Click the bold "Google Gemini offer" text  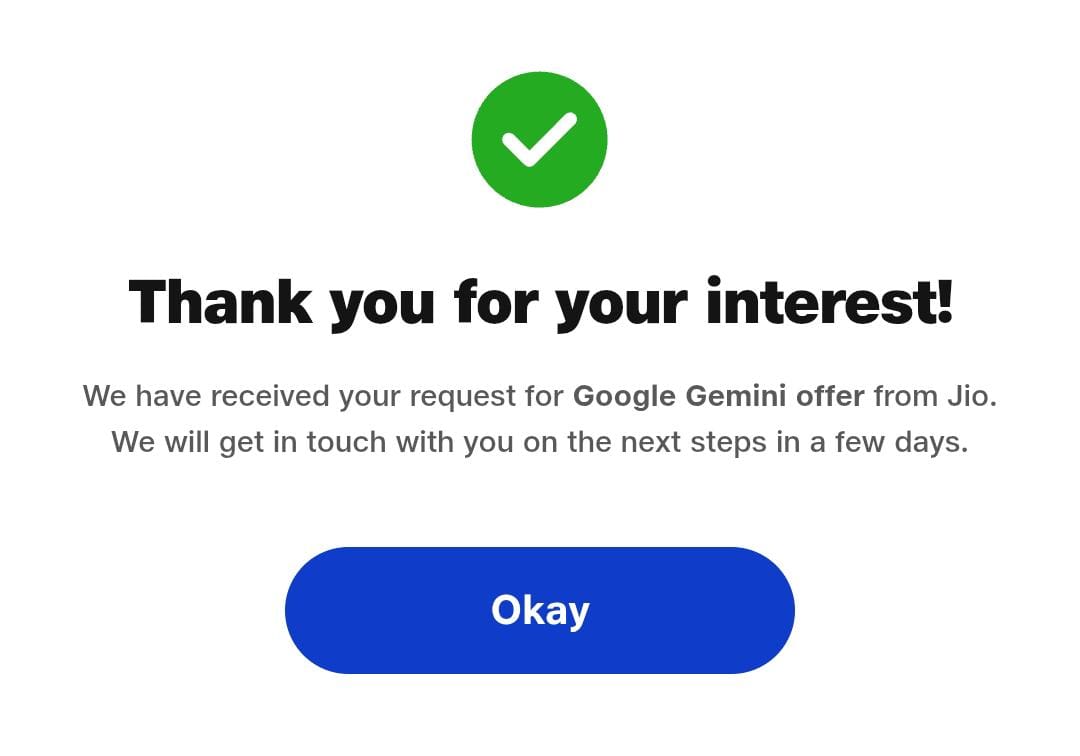click(718, 396)
